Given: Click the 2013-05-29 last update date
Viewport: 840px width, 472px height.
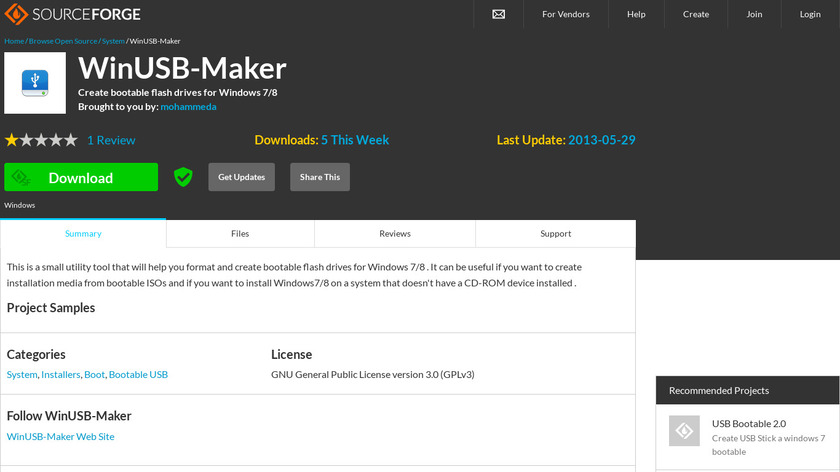Looking at the screenshot, I should click(602, 140).
